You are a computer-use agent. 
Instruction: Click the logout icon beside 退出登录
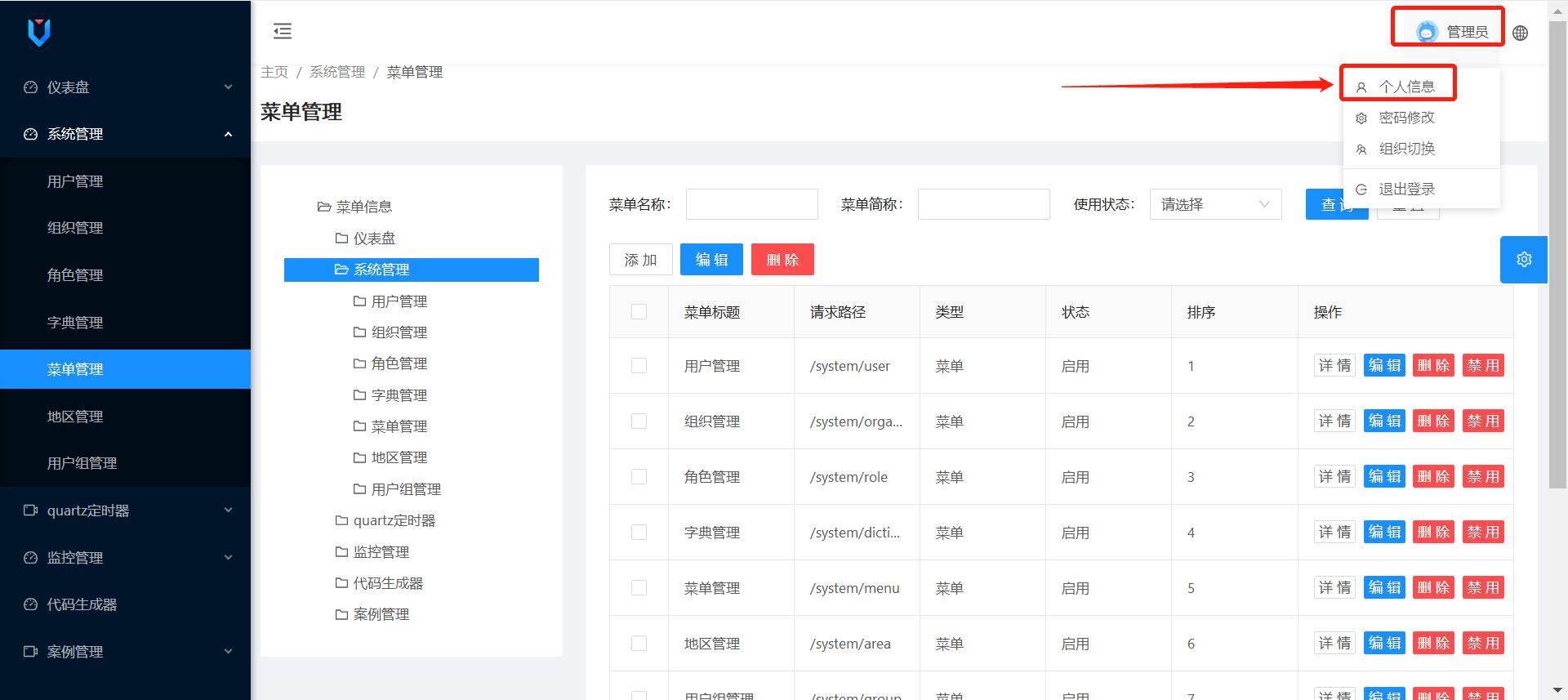coord(1361,189)
